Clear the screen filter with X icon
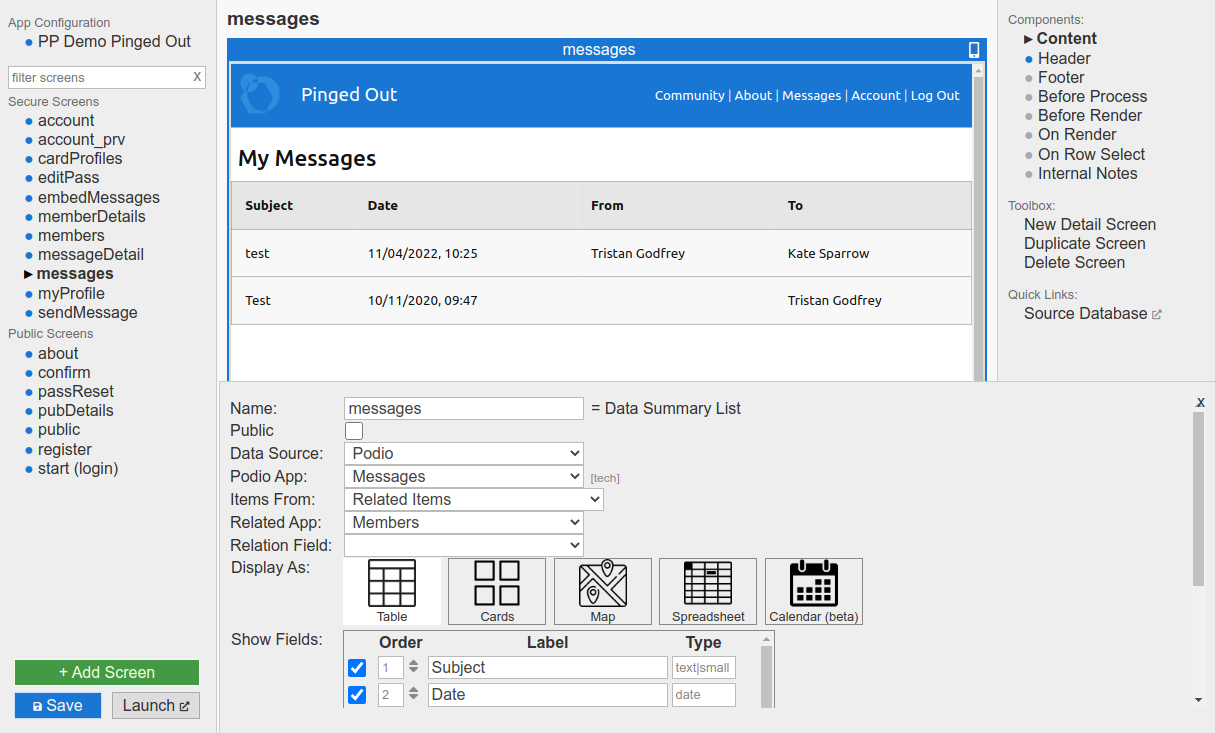 tap(197, 77)
